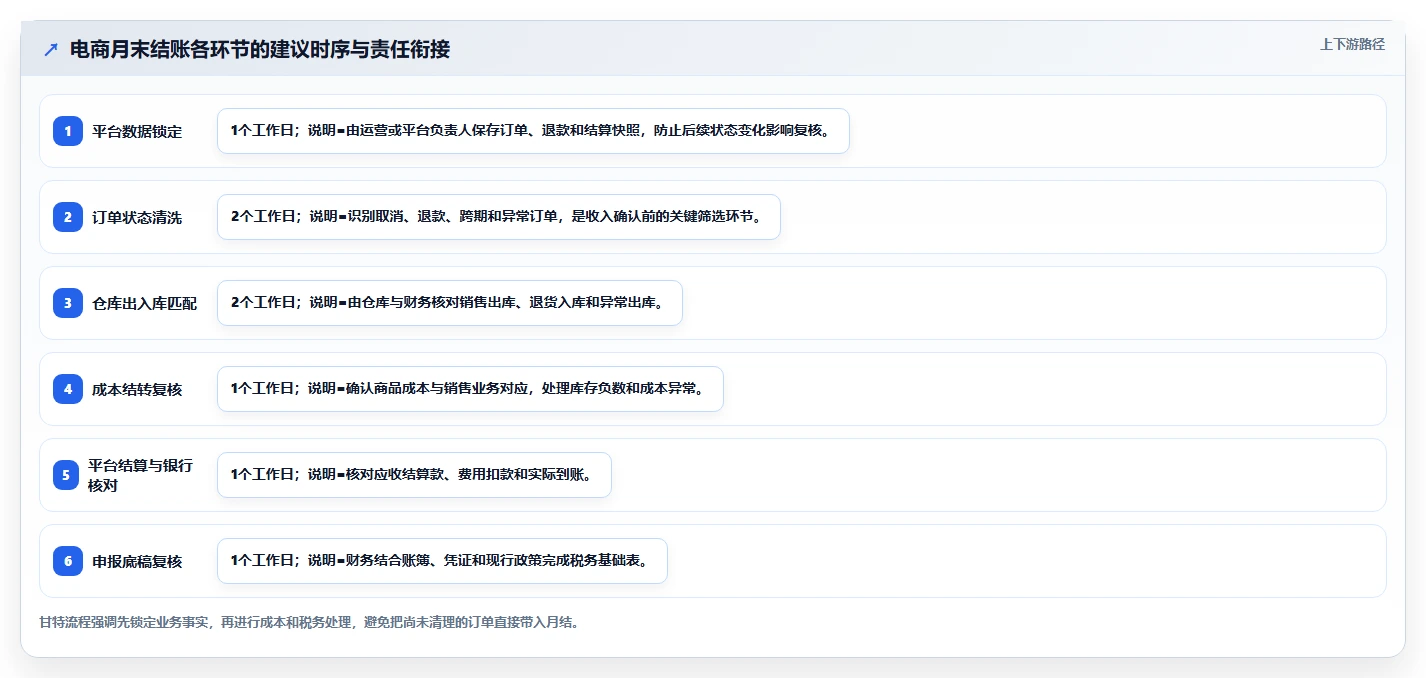Open the description box about 识别取消、退款、跨期和异常订单
The height and width of the screenshot is (678, 1426).
tap(499, 217)
